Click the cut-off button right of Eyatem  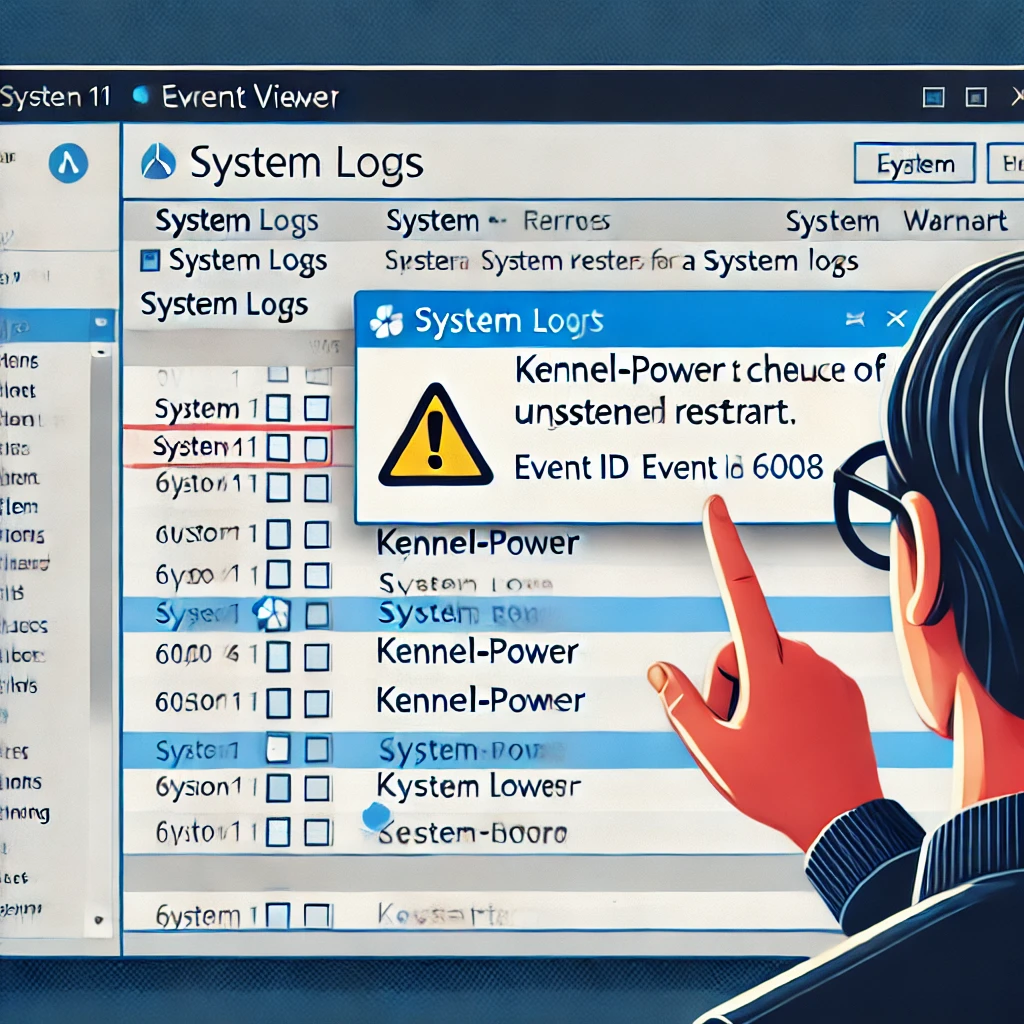(1006, 163)
